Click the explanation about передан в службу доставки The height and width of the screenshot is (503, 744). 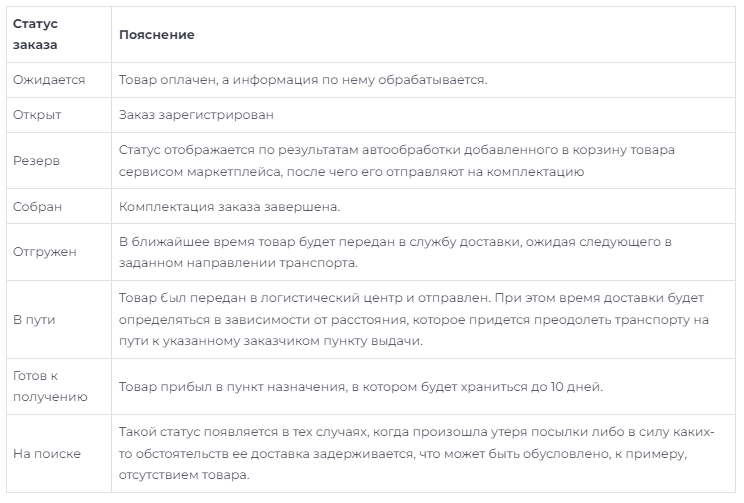coord(395,252)
